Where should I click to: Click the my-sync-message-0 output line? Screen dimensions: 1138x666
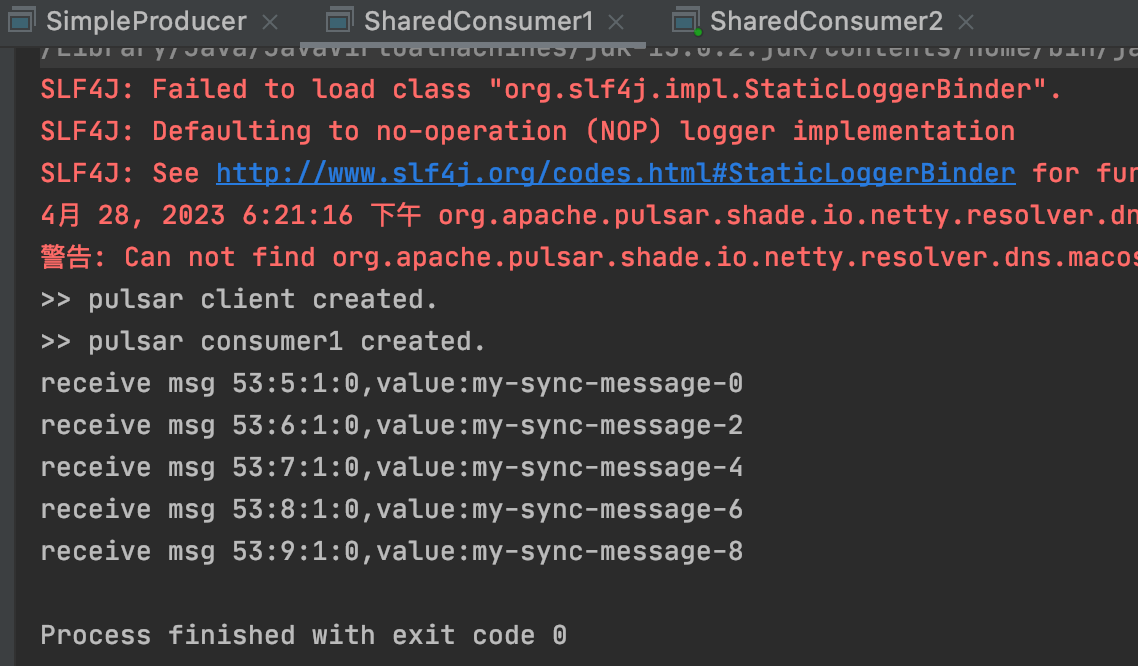[x=392, y=383]
